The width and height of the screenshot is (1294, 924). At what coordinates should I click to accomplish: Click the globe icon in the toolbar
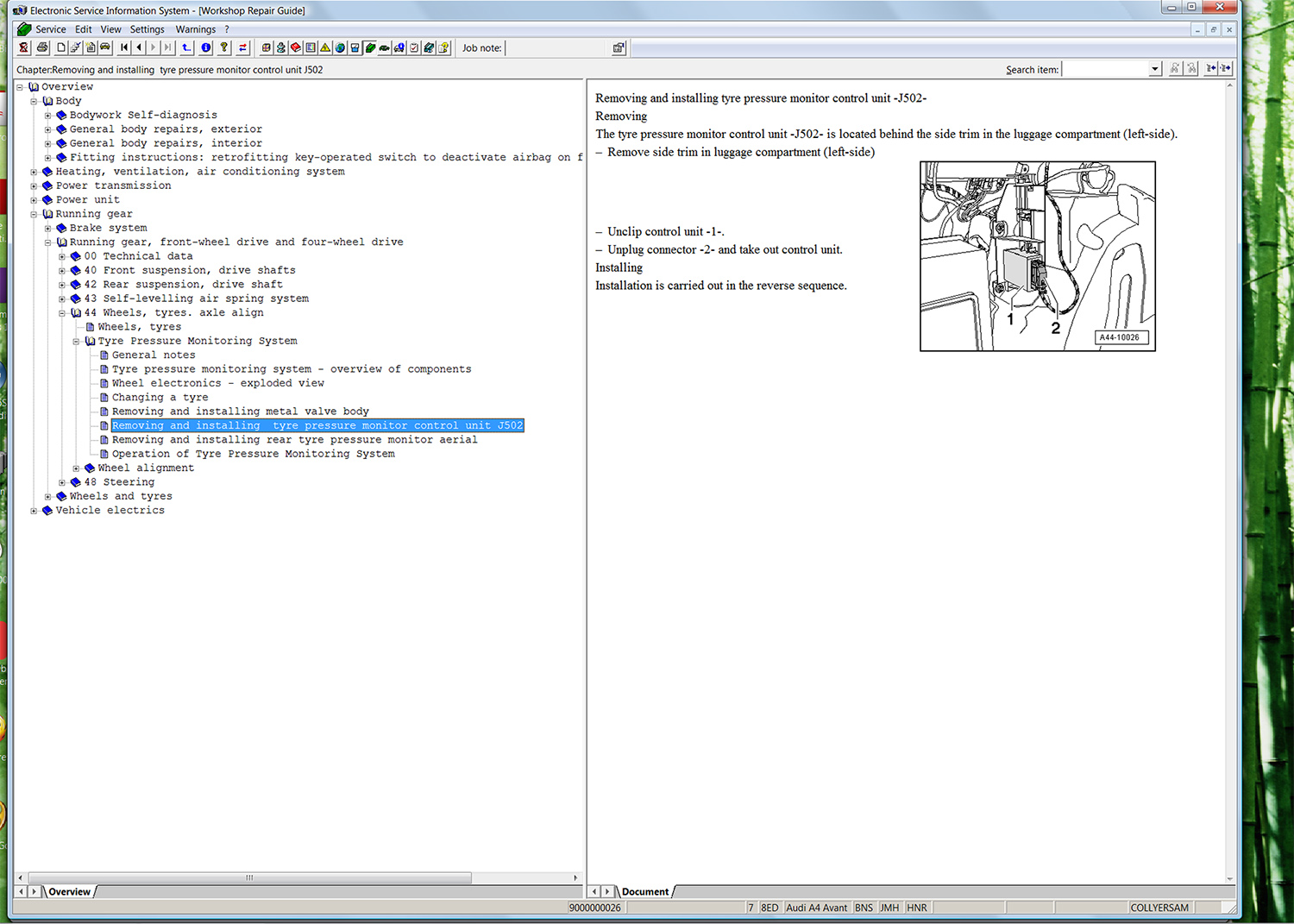340,47
